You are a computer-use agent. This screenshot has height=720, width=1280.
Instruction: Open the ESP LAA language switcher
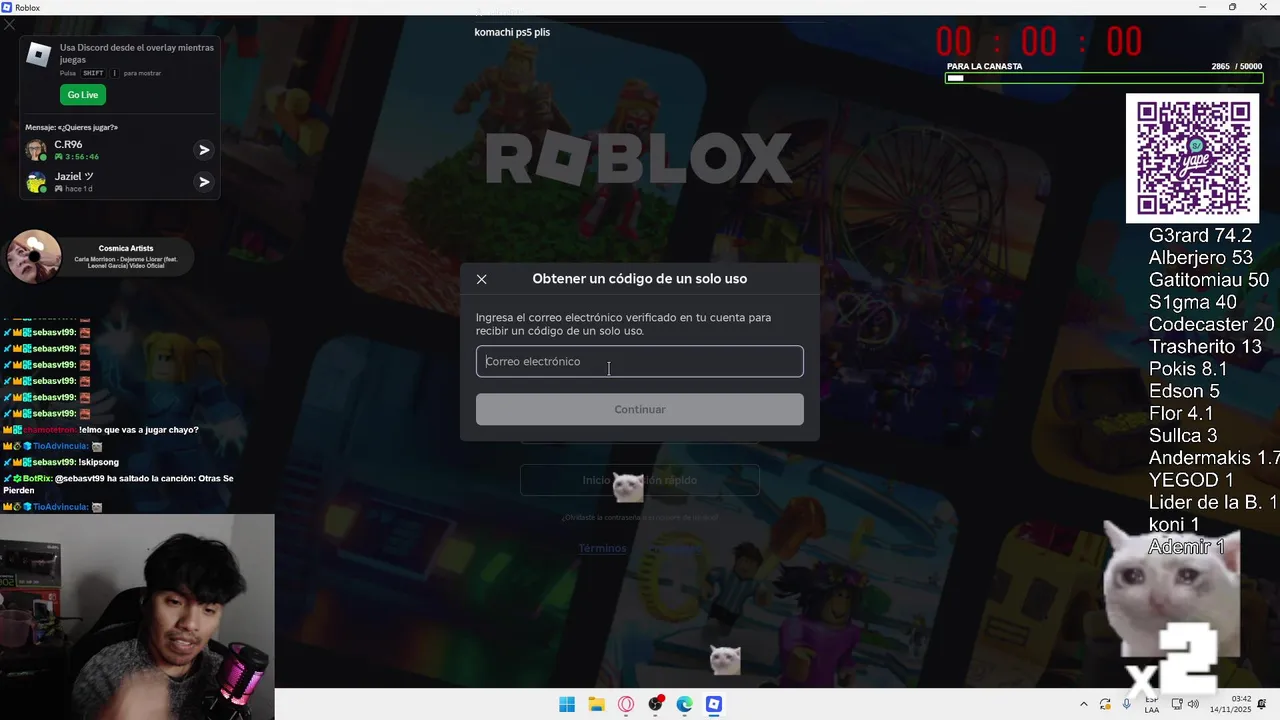[1152, 704]
